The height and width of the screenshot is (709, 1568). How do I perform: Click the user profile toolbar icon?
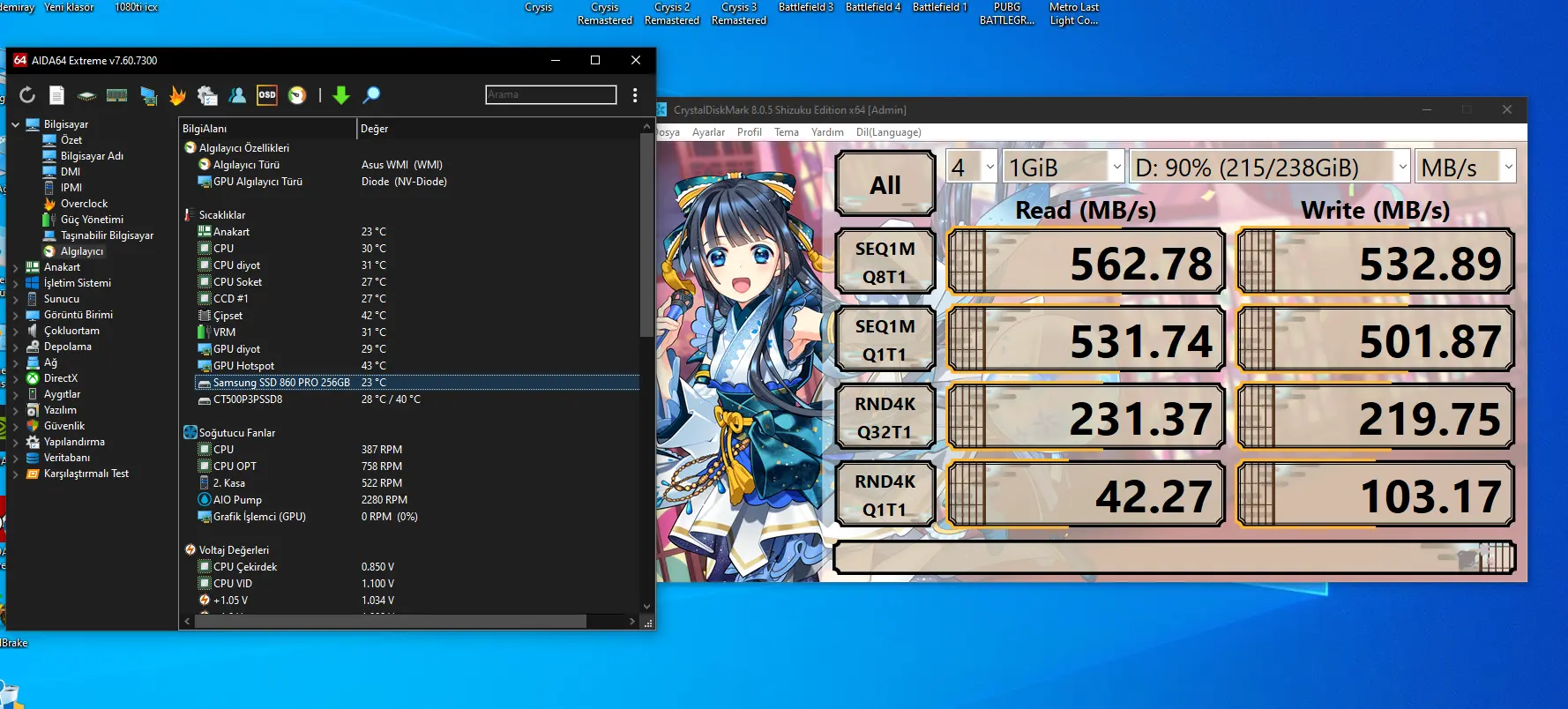(x=237, y=95)
